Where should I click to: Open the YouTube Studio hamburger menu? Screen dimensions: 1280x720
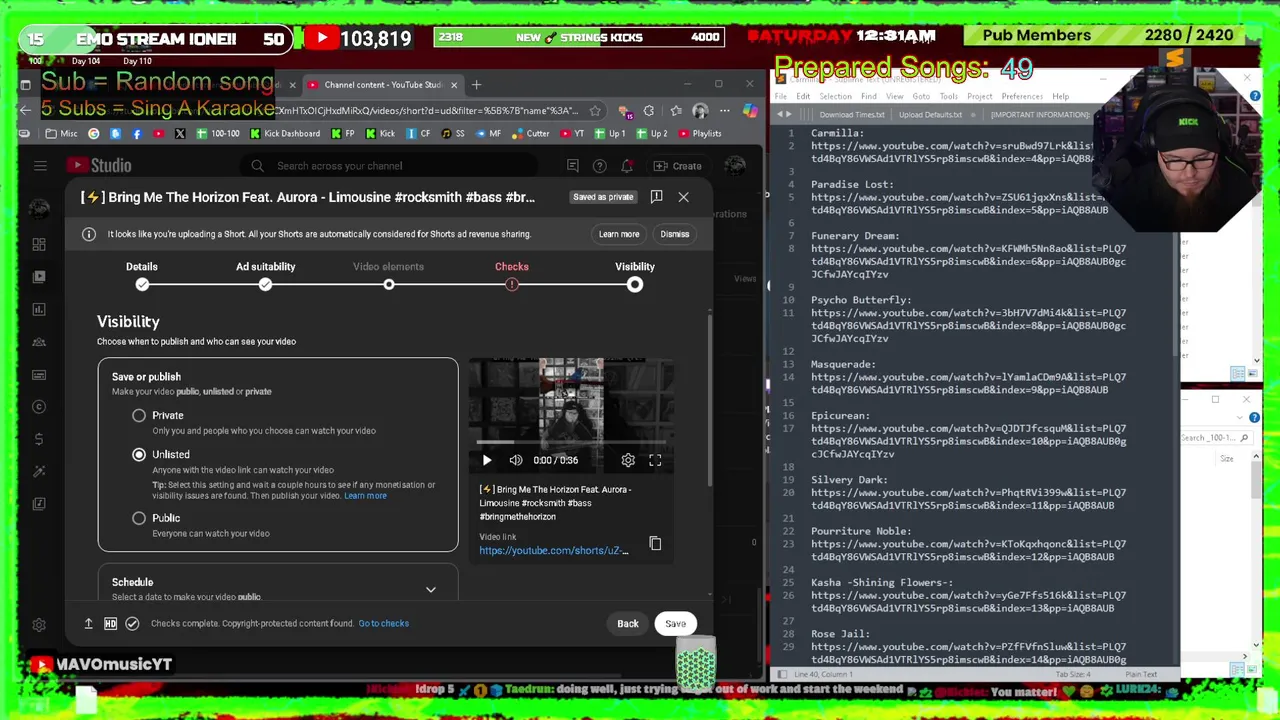[x=40, y=166]
